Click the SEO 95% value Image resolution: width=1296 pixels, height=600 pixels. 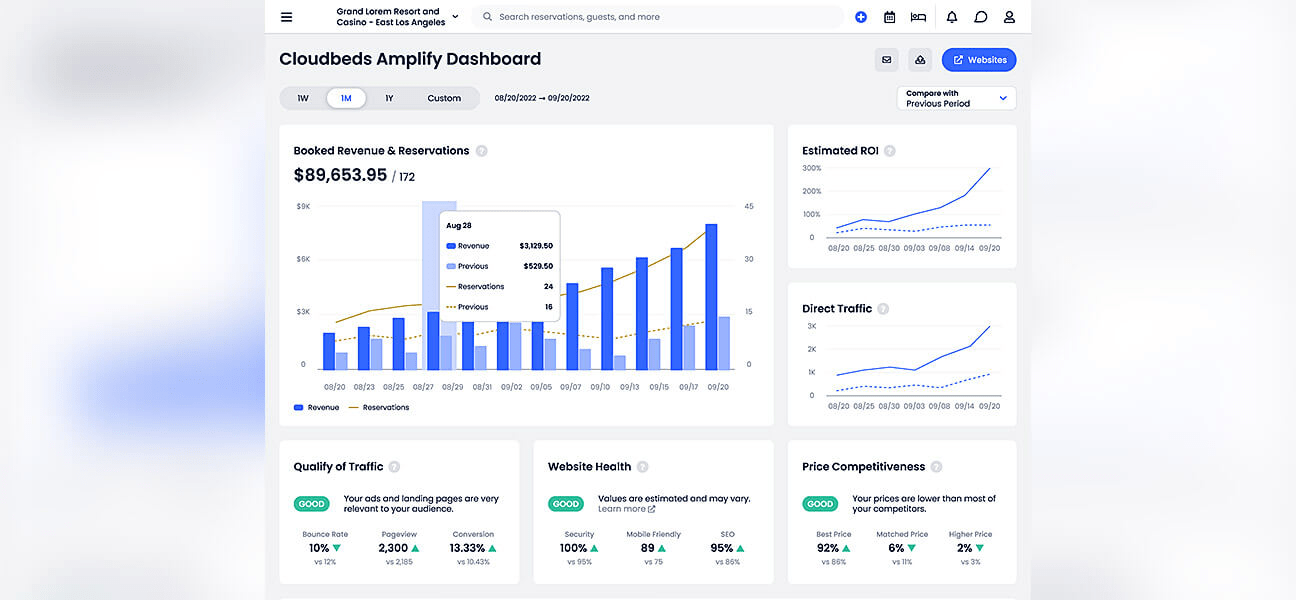(721, 548)
